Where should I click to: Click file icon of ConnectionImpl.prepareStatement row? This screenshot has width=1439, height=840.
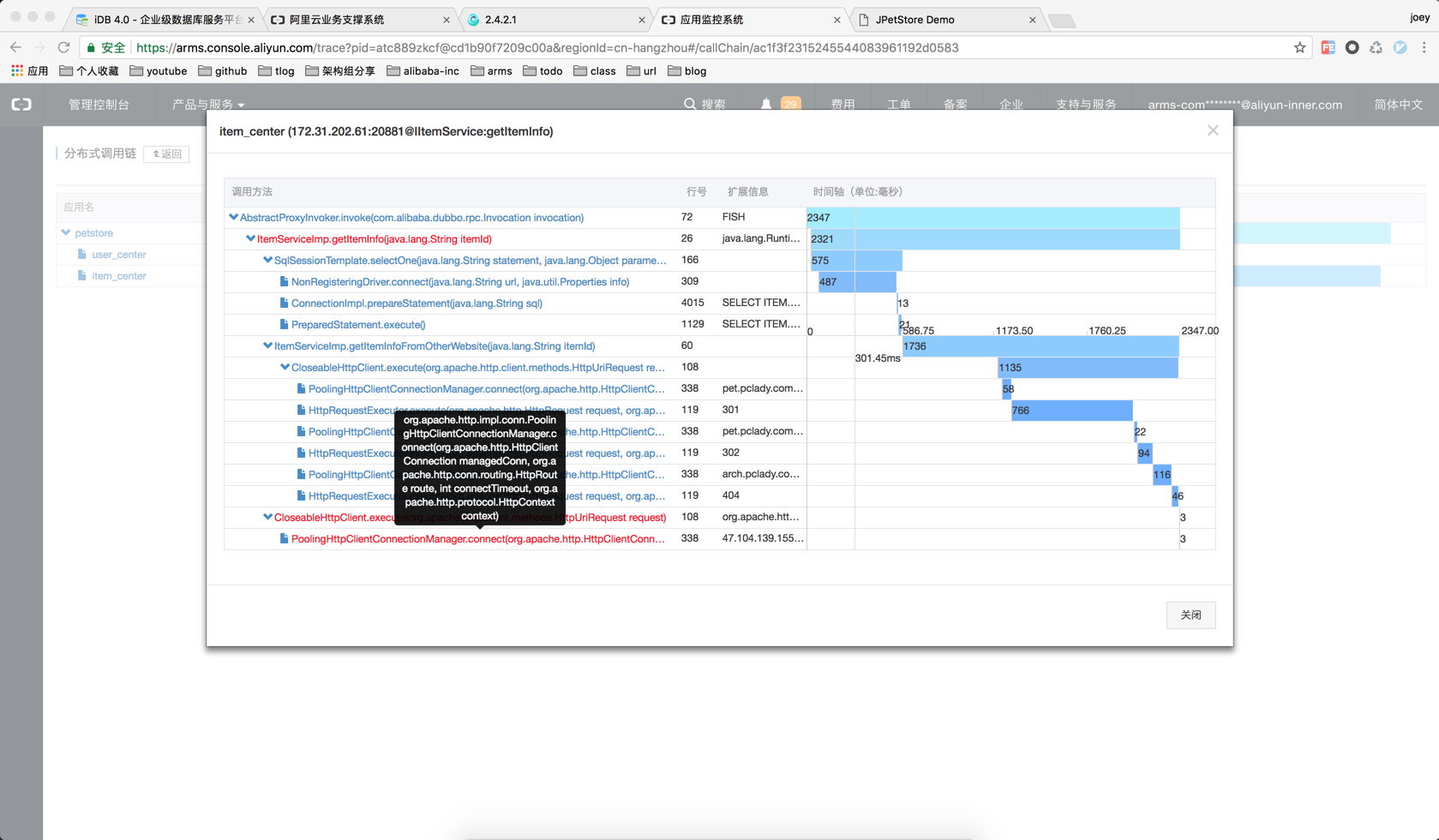[x=284, y=303]
